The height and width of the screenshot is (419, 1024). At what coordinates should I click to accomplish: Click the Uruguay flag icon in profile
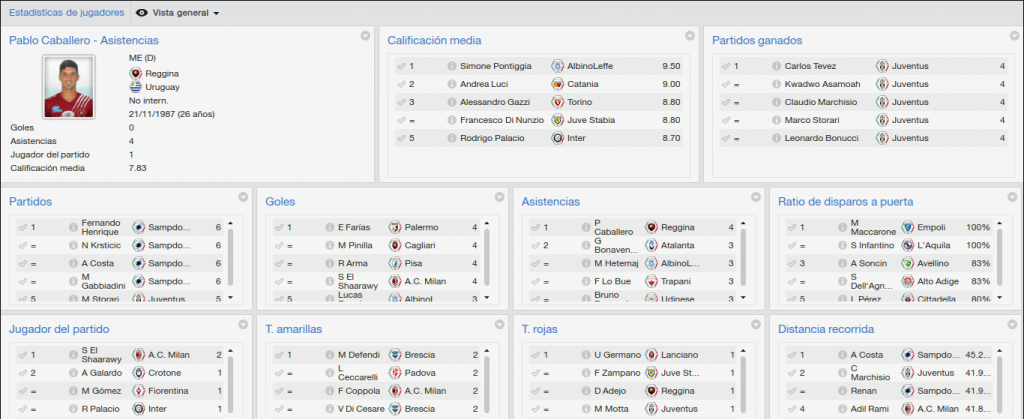136,87
